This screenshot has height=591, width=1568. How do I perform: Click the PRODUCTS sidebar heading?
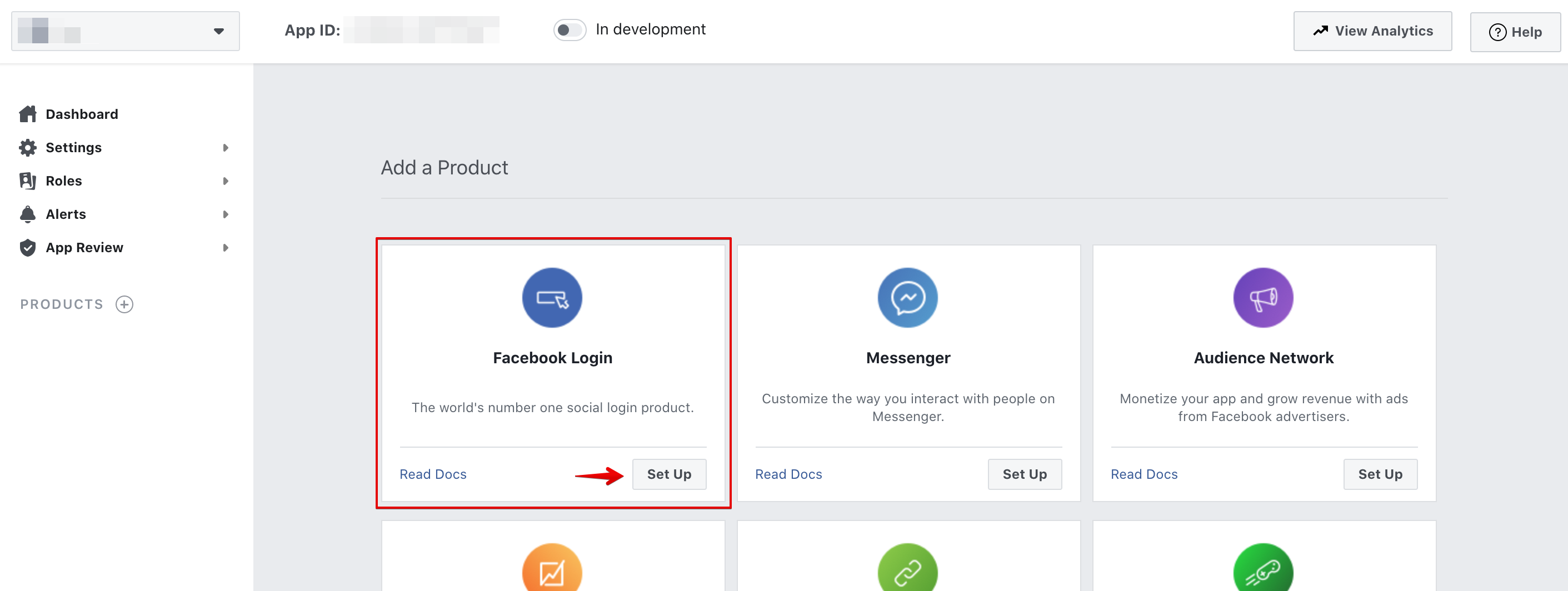tap(62, 304)
